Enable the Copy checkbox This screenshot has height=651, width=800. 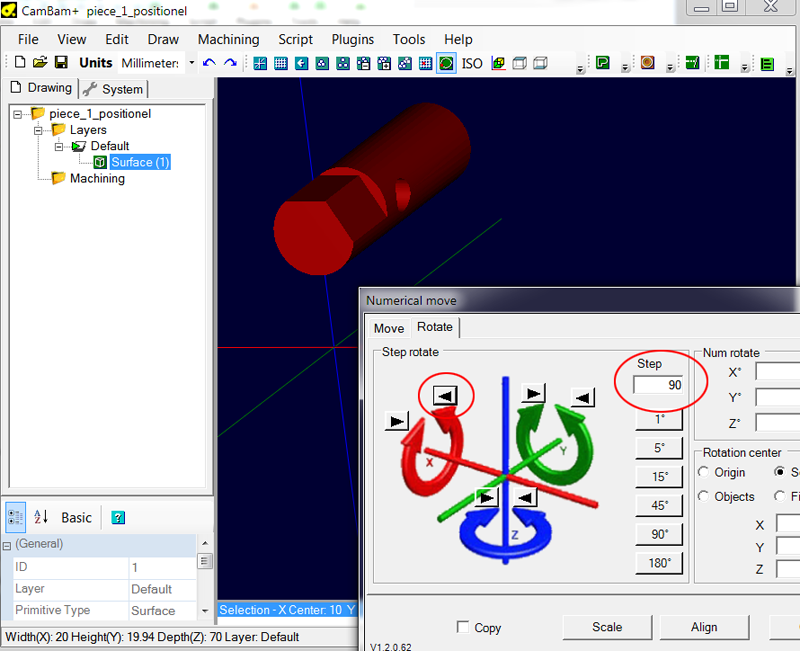pyautogui.click(x=463, y=627)
